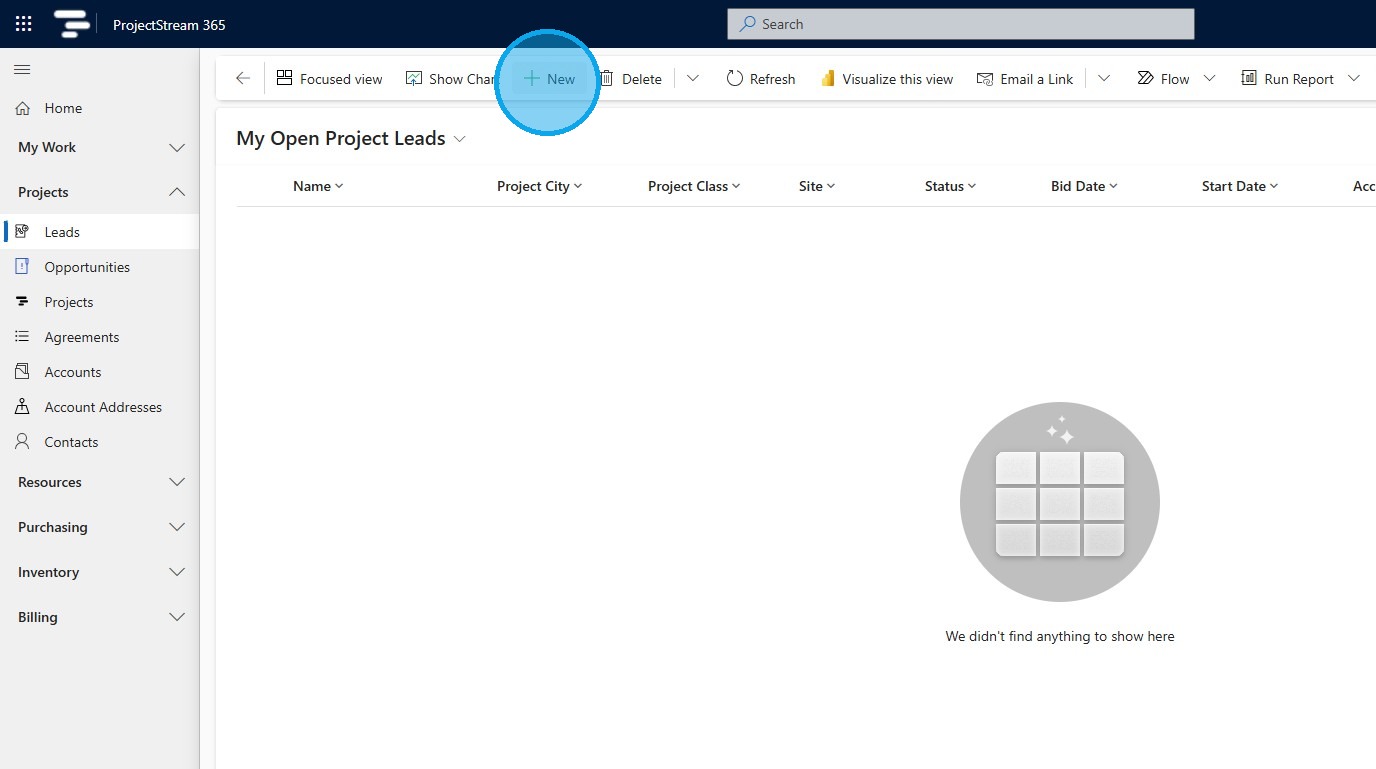
Task: Click the Run Report icon
Action: point(1249,78)
